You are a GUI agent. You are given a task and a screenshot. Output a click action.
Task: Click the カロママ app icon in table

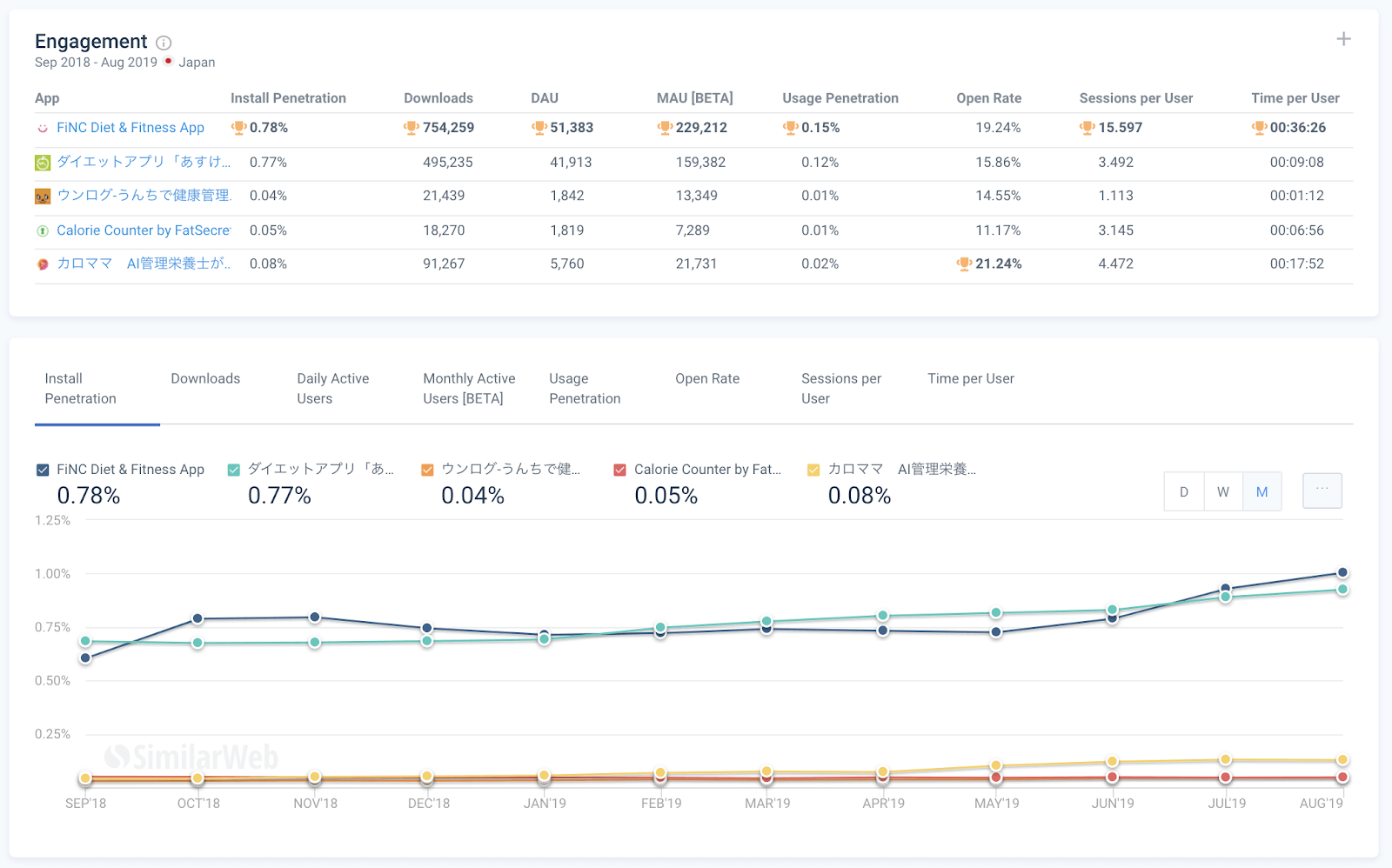click(x=42, y=264)
